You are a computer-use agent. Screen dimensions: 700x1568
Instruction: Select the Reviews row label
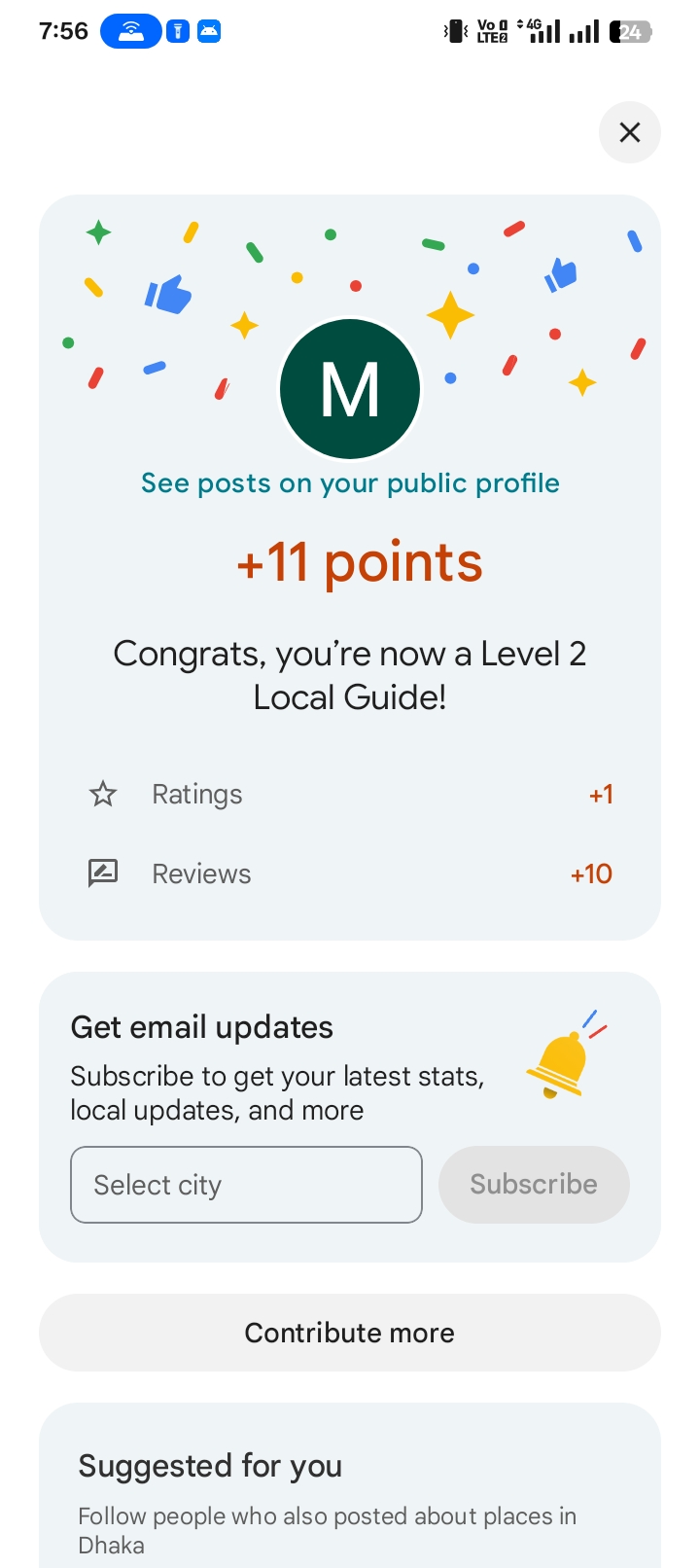click(x=201, y=873)
